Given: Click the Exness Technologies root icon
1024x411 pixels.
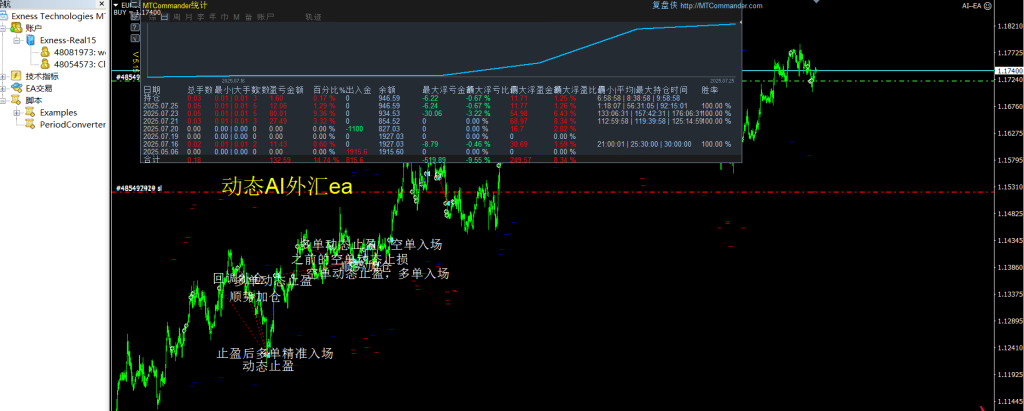Looking at the screenshot, I should 5,17.
